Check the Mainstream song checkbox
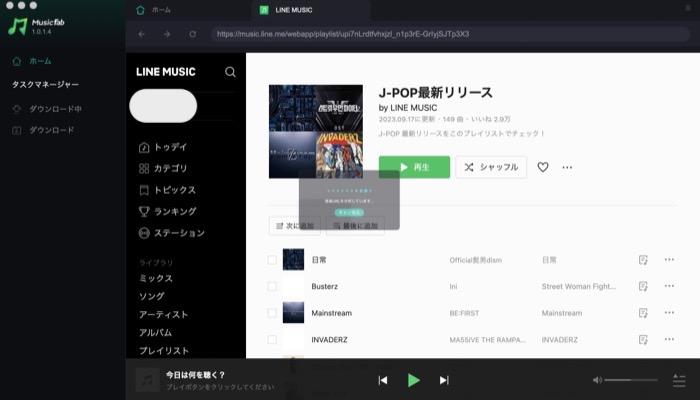The width and height of the screenshot is (700, 400). point(272,313)
